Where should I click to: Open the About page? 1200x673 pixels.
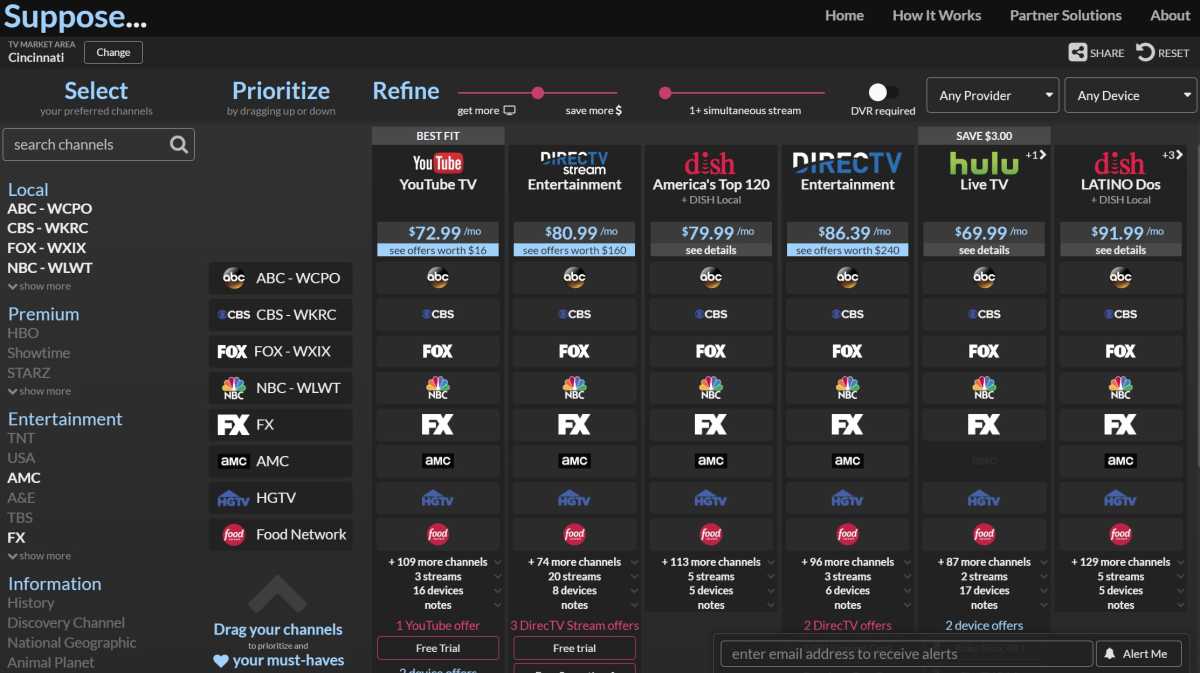pos(1170,16)
